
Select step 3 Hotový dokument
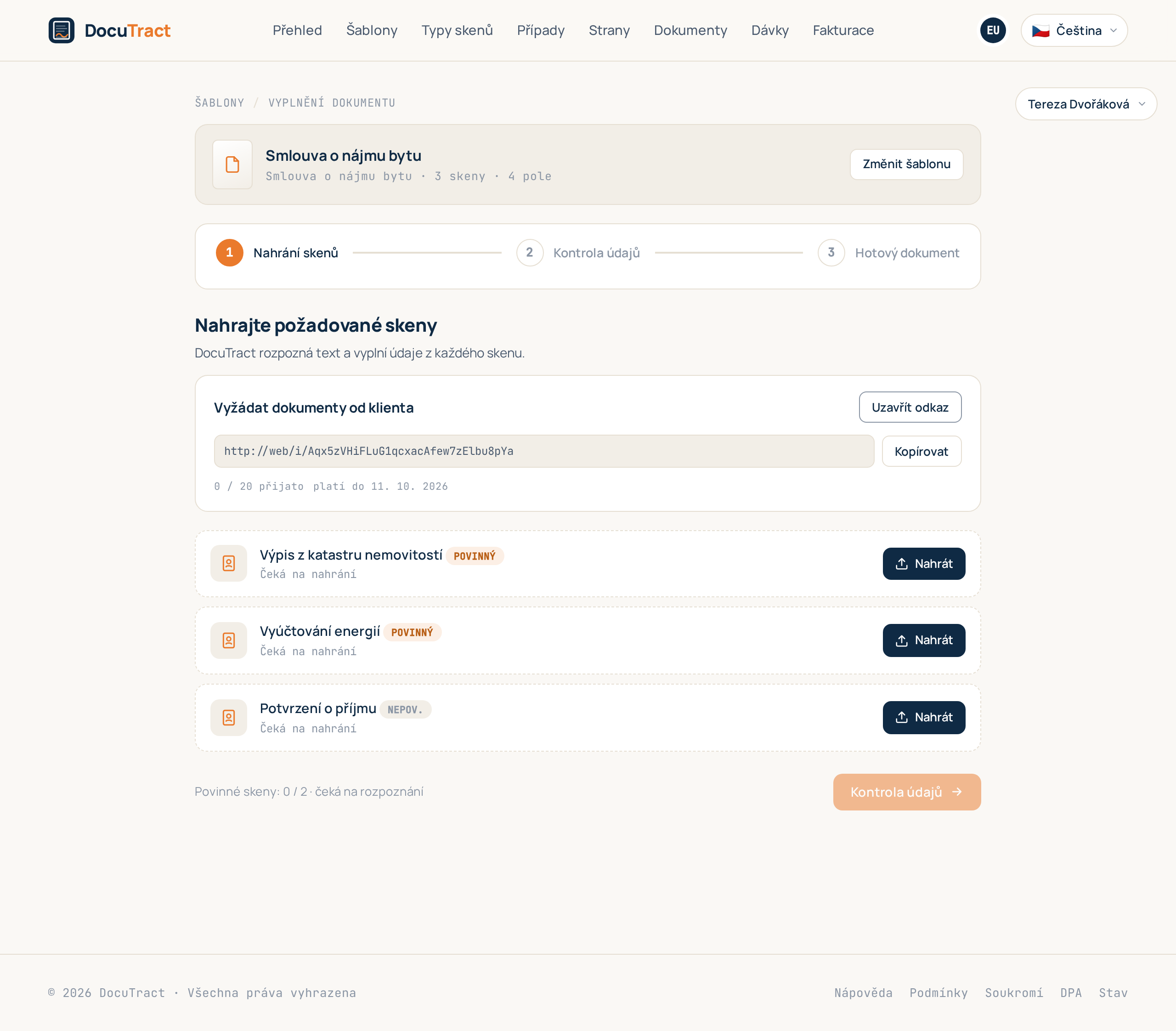pos(889,253)
